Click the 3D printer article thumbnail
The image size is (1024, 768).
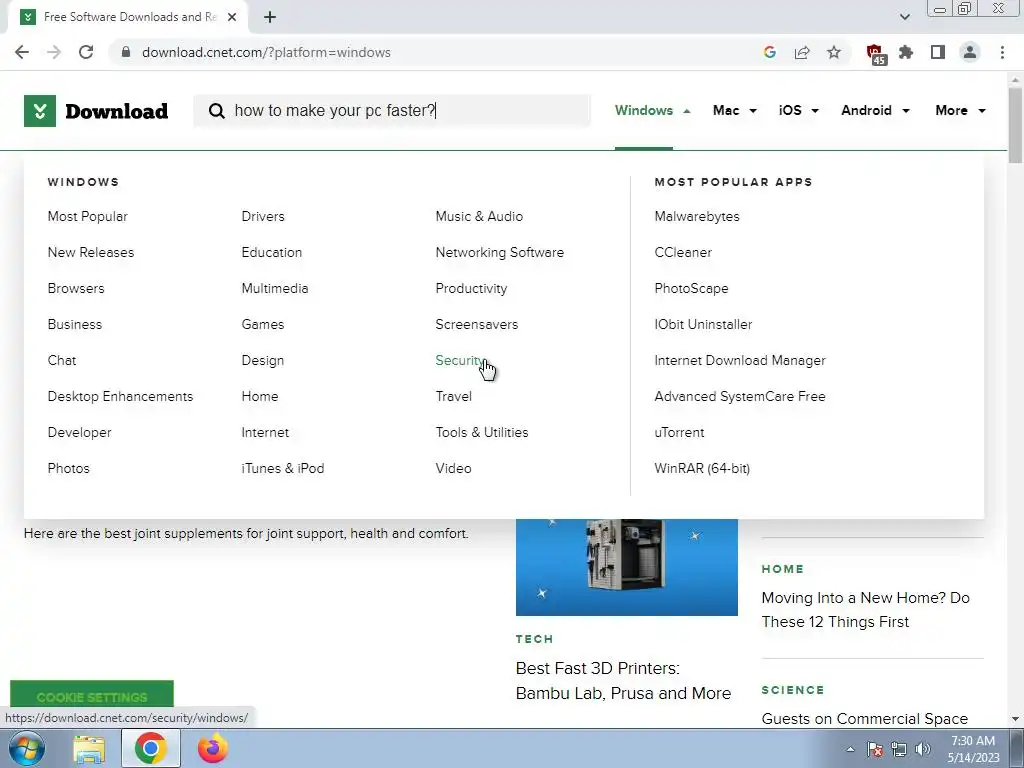[x=627, y=567]
